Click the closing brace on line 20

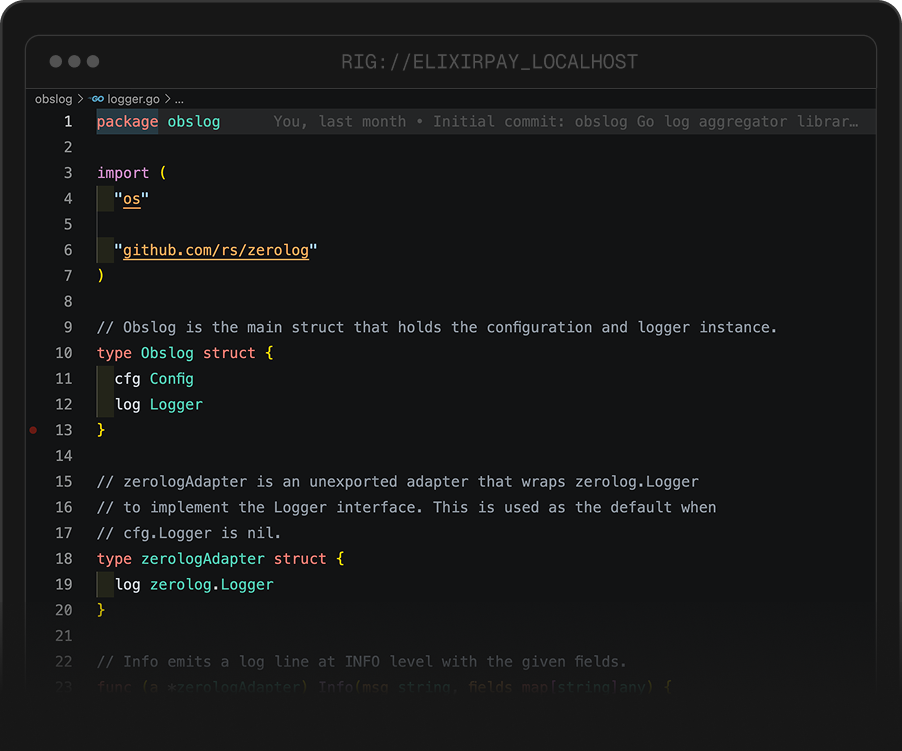pos(101,610)
